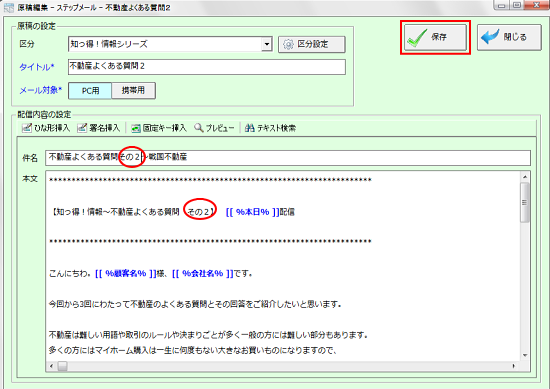This screenshot has height=389, width=550.
Task: Click into the 件名 subject field
Action: 288,157
